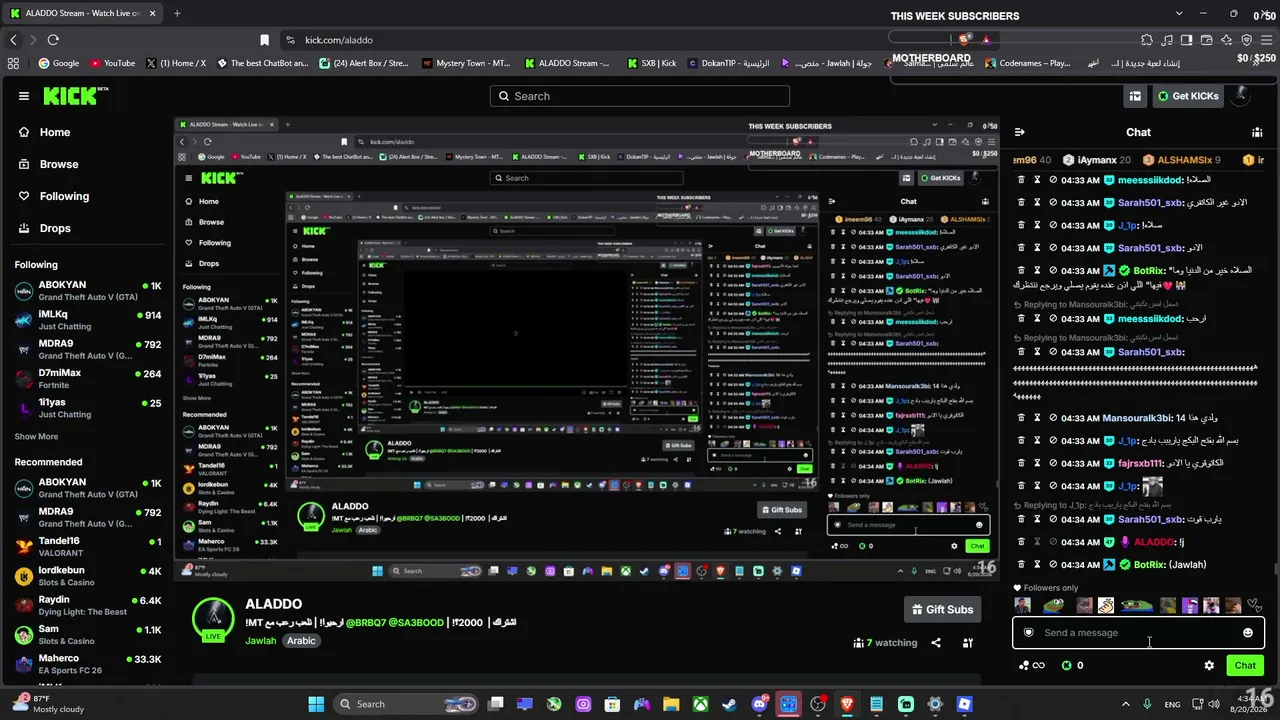Open 1l1yas channel in sidebar
The width and height of the screenshot is (1280, 720).
[x=88, y=408]
